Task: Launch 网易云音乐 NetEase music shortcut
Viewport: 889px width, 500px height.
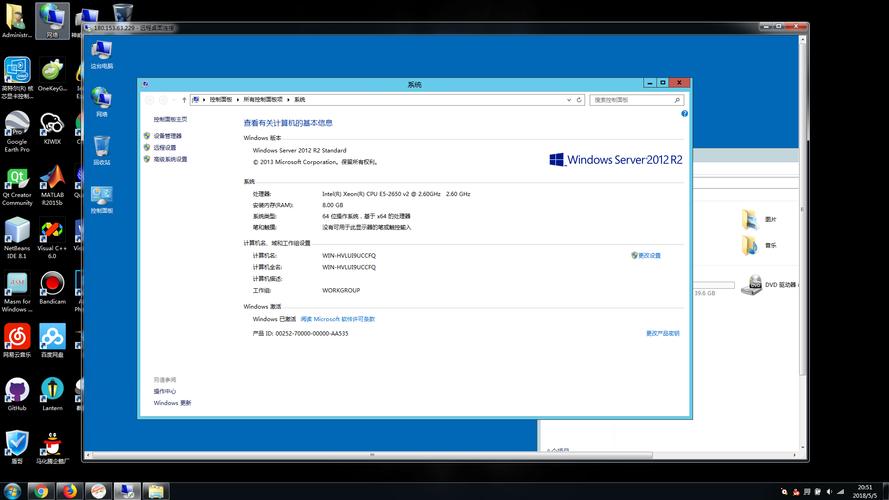Action: [16, 341]
